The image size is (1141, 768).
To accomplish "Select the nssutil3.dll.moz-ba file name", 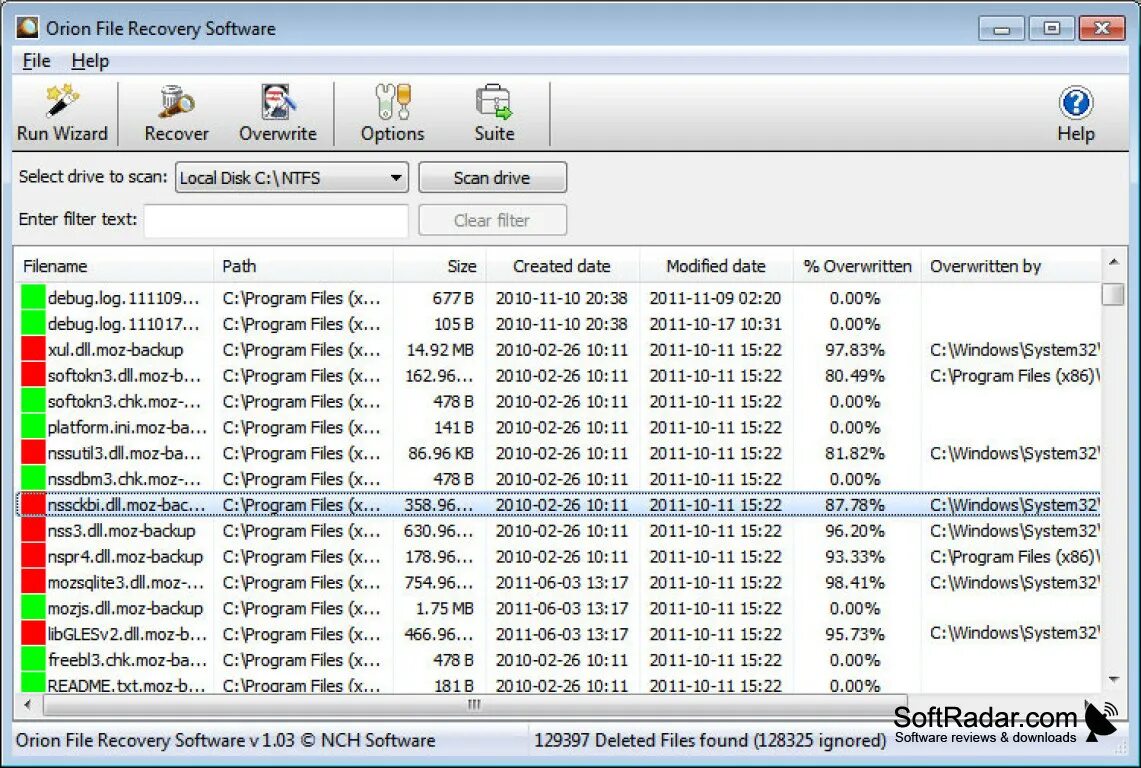I will tap(124, 453).
